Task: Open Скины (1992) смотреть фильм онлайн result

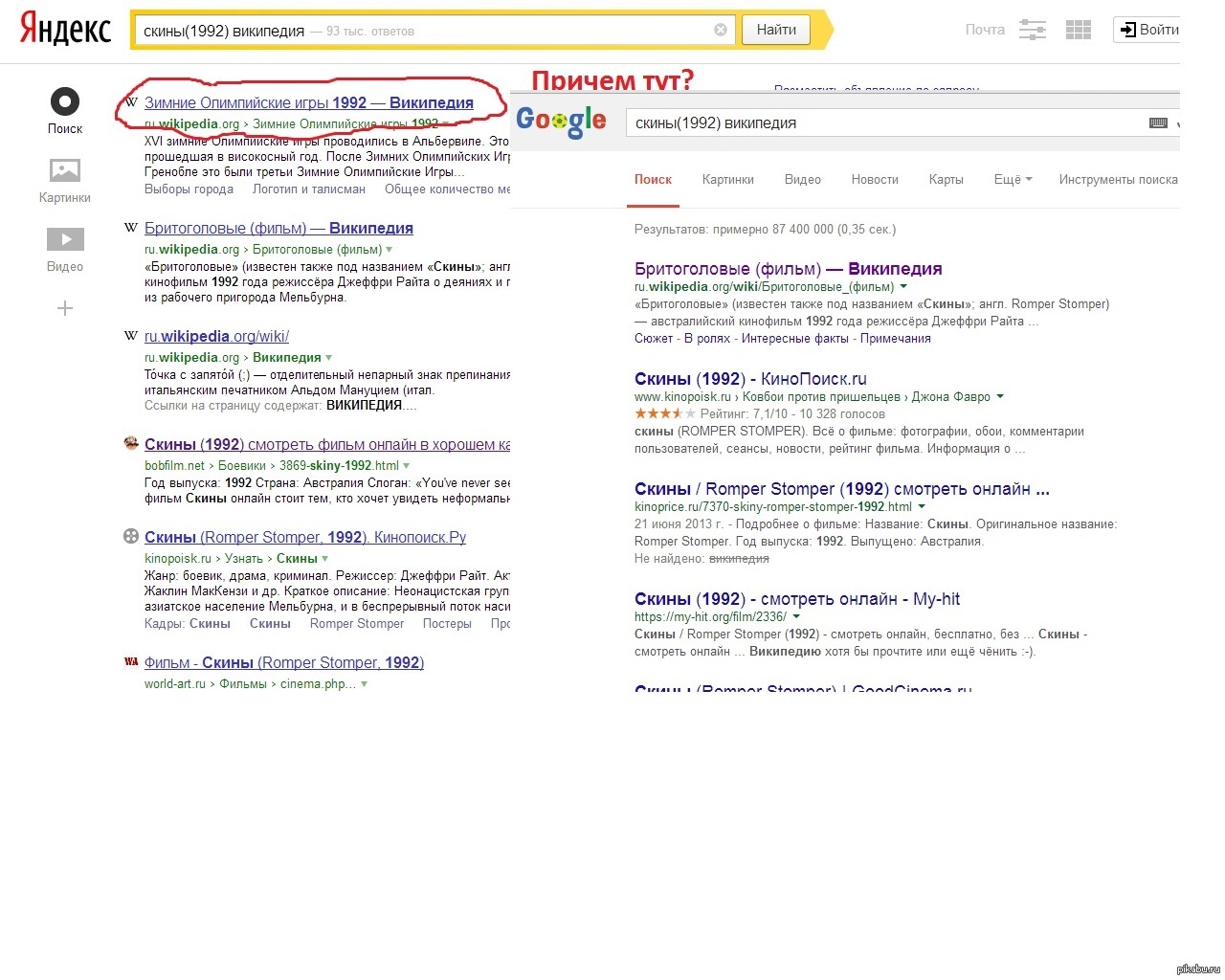Action: coord(326,444)
